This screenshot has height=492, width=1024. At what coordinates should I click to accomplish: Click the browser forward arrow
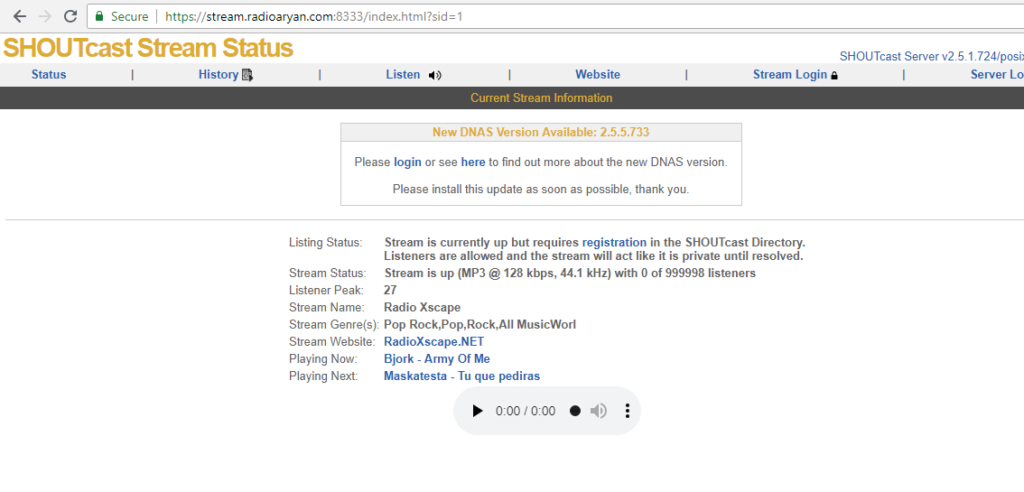click(x=45, y=17)
